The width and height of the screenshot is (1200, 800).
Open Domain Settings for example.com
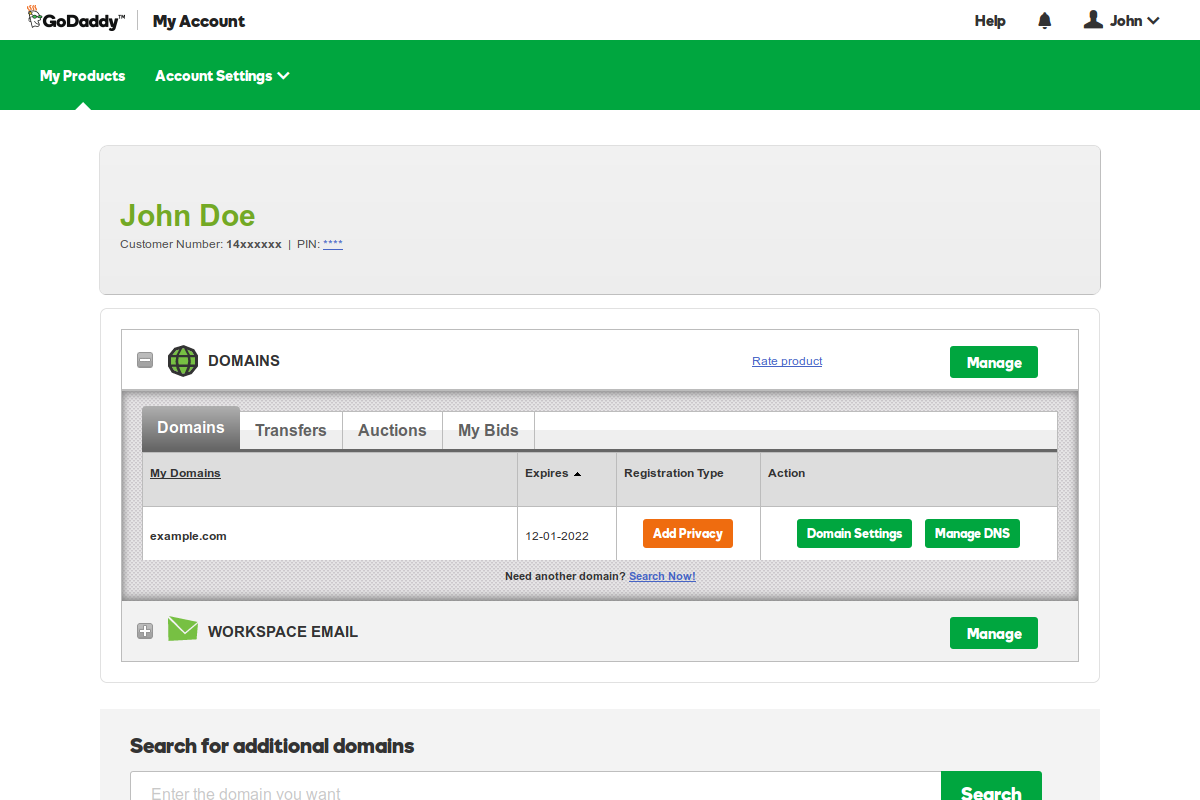coord(854,533)
